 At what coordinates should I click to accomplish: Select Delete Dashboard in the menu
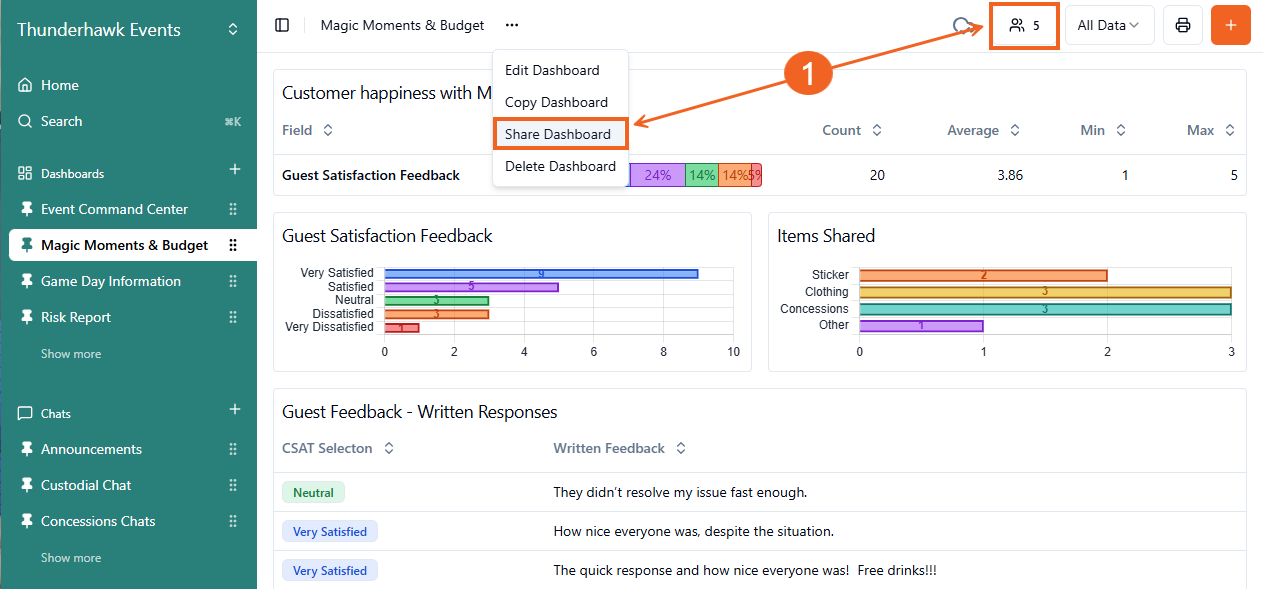(x=560, y=166)
